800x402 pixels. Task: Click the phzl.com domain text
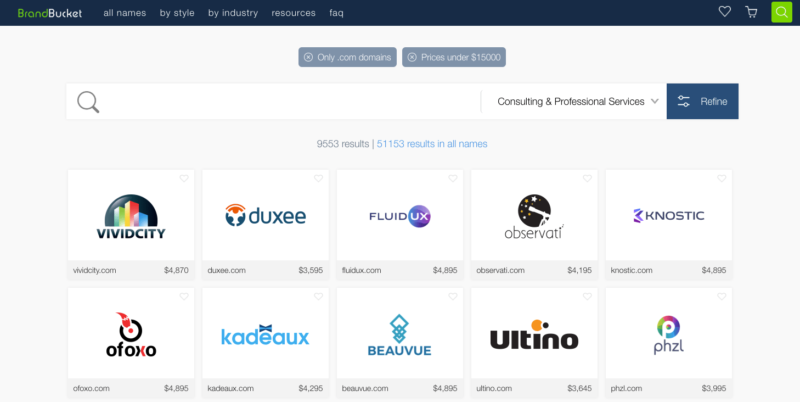[x=627, y=388]
